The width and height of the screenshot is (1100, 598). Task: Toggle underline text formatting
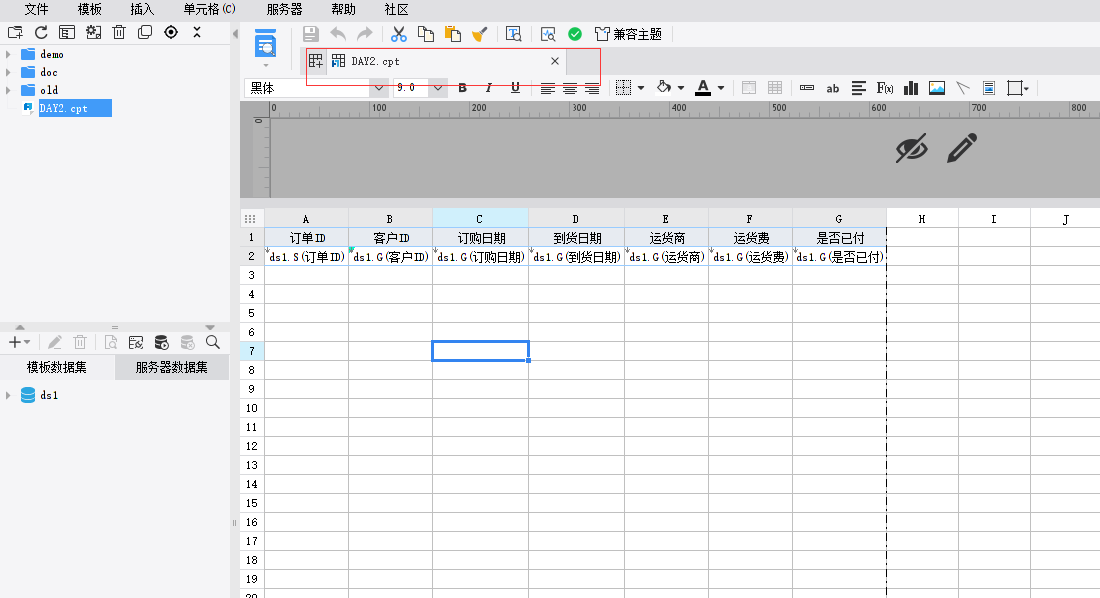coord(515,88)
